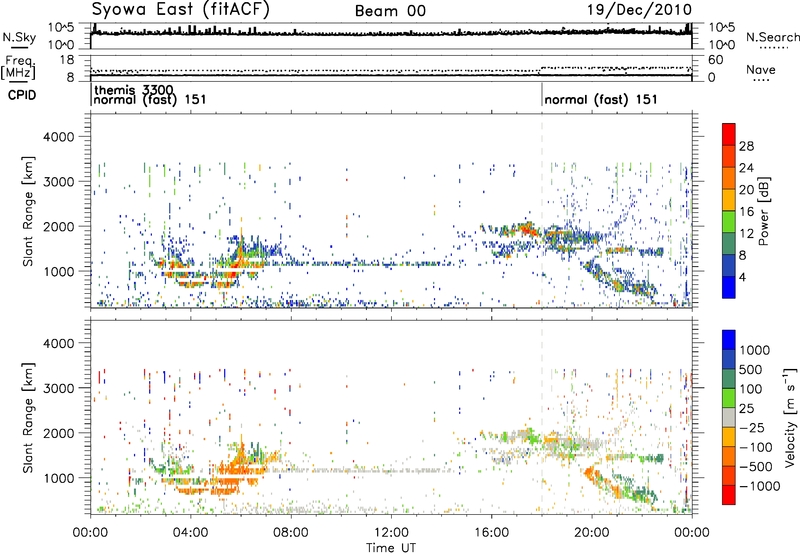Click Velocity panel 'Slant Range [km]' axis label
Screen dimensions: 800x554
coord(28,417)
